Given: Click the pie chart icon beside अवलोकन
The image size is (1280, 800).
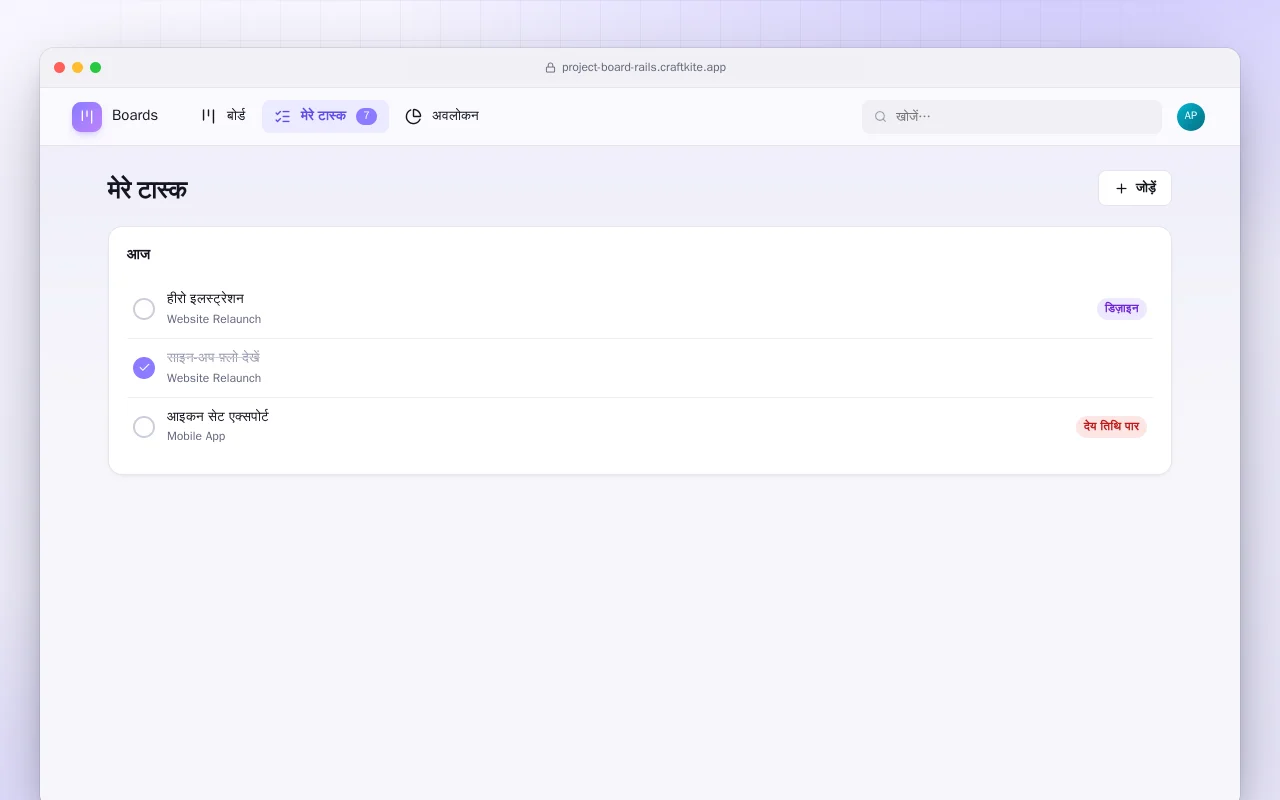Looking at the screenshot, I should (x=413, y=116).
